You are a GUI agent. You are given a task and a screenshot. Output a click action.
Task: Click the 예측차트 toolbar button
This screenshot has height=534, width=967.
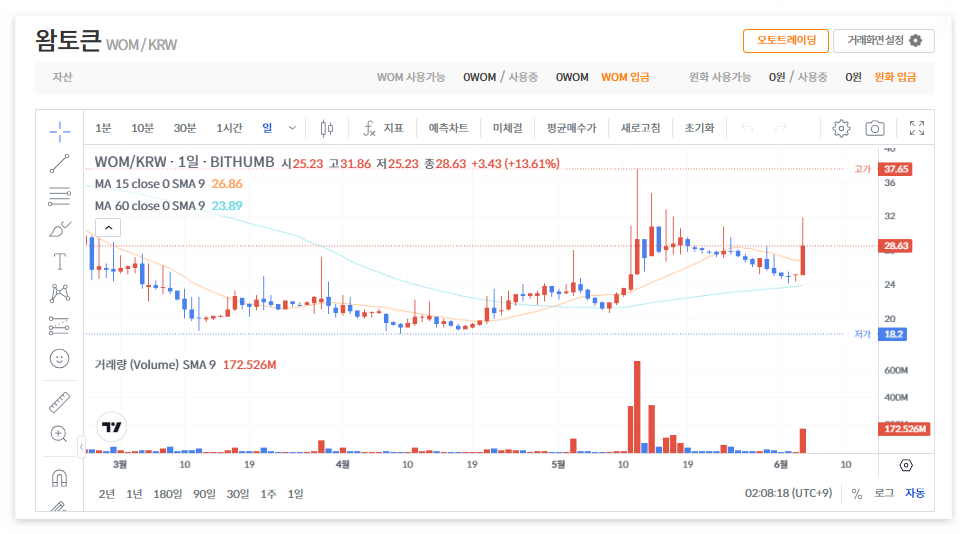(x=448, y=128)
